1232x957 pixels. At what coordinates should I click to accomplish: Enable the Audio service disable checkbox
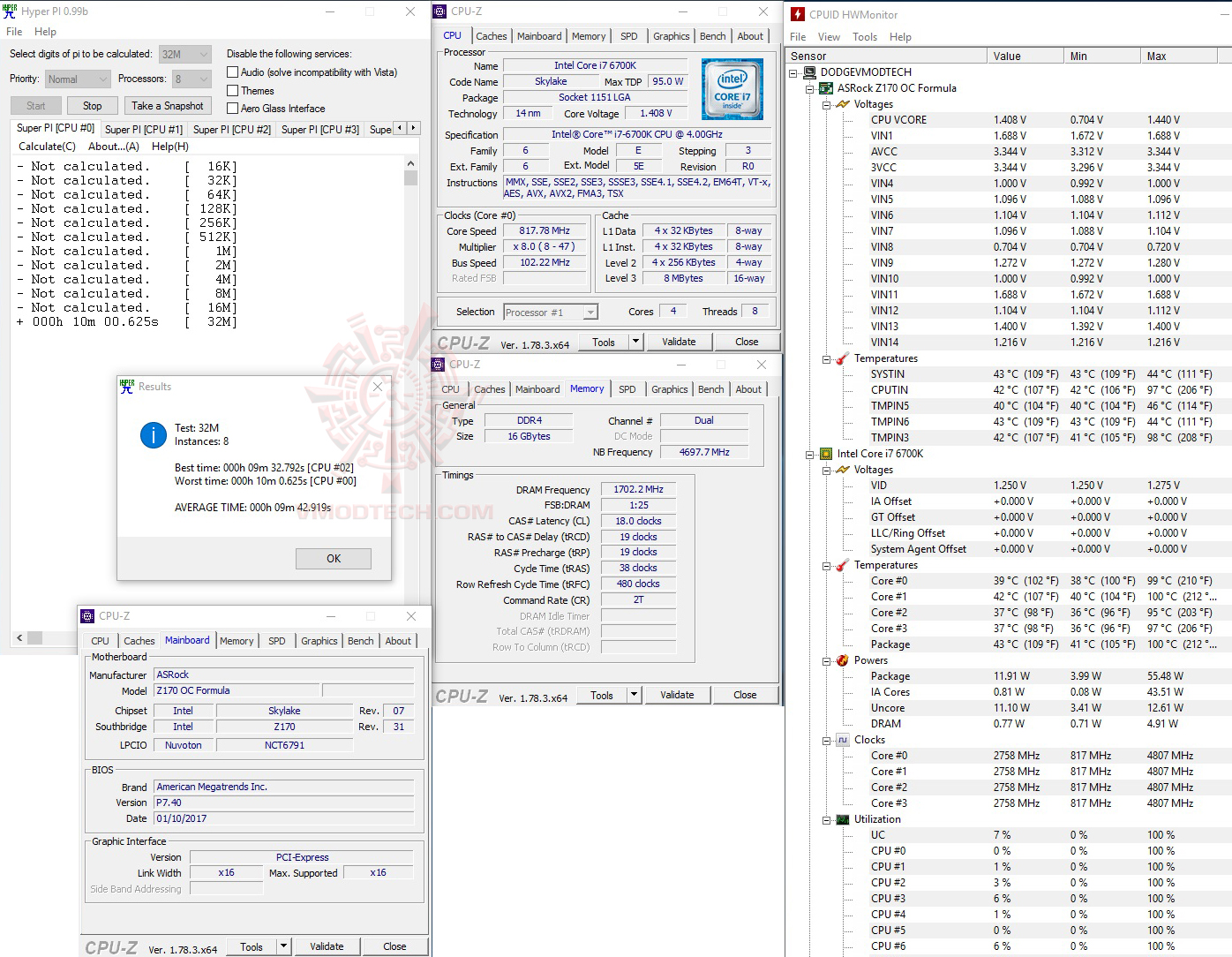click(x=233, y=72)
